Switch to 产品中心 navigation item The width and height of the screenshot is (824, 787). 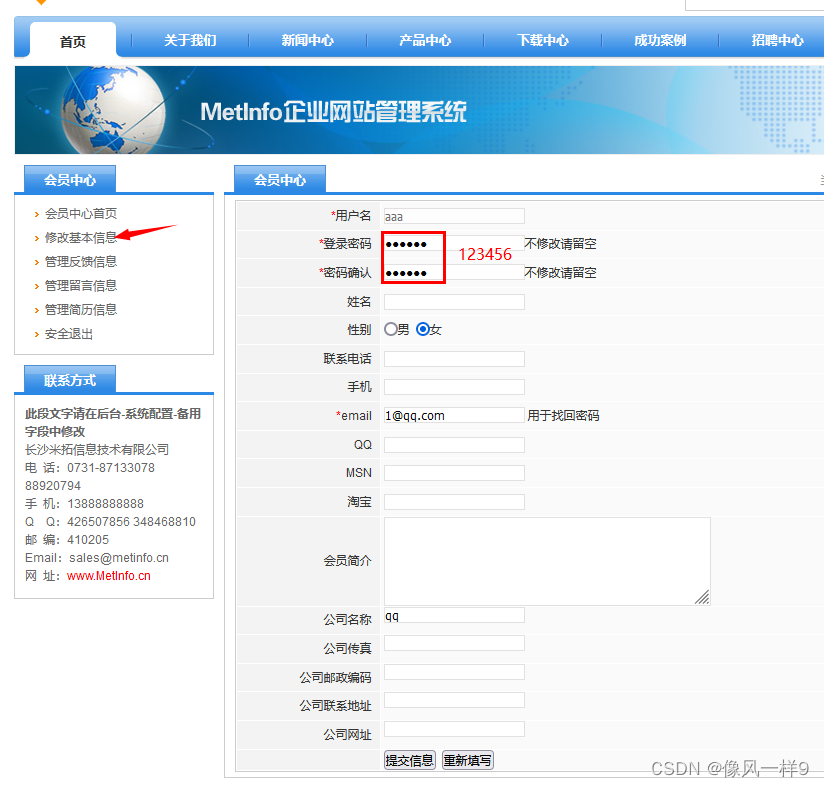[425, 40]
